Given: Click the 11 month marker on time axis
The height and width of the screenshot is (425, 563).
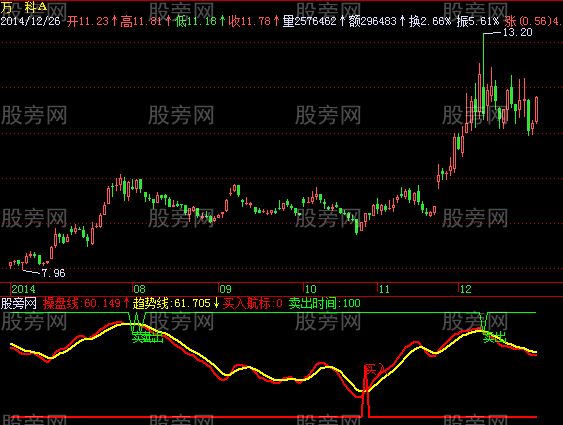Looking at the screenshot, I should pos(384,289).
